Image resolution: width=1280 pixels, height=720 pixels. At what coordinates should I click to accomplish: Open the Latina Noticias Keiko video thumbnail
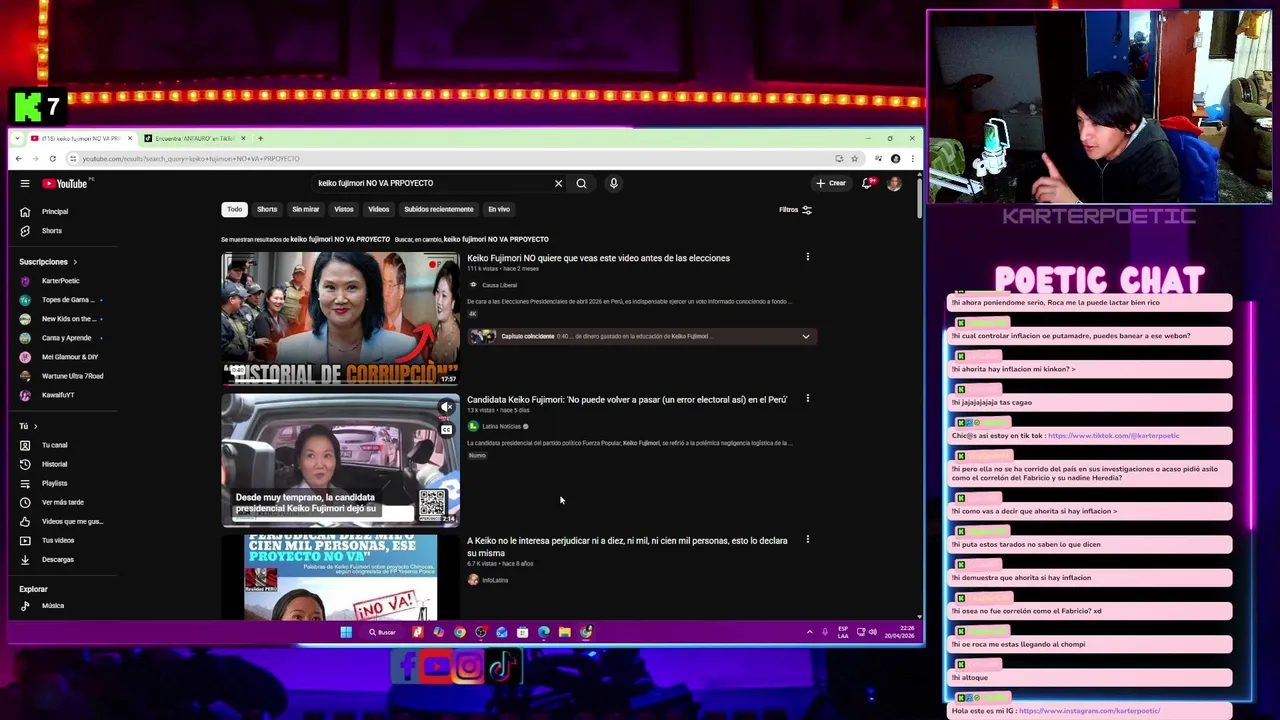[x=340, y=460]
